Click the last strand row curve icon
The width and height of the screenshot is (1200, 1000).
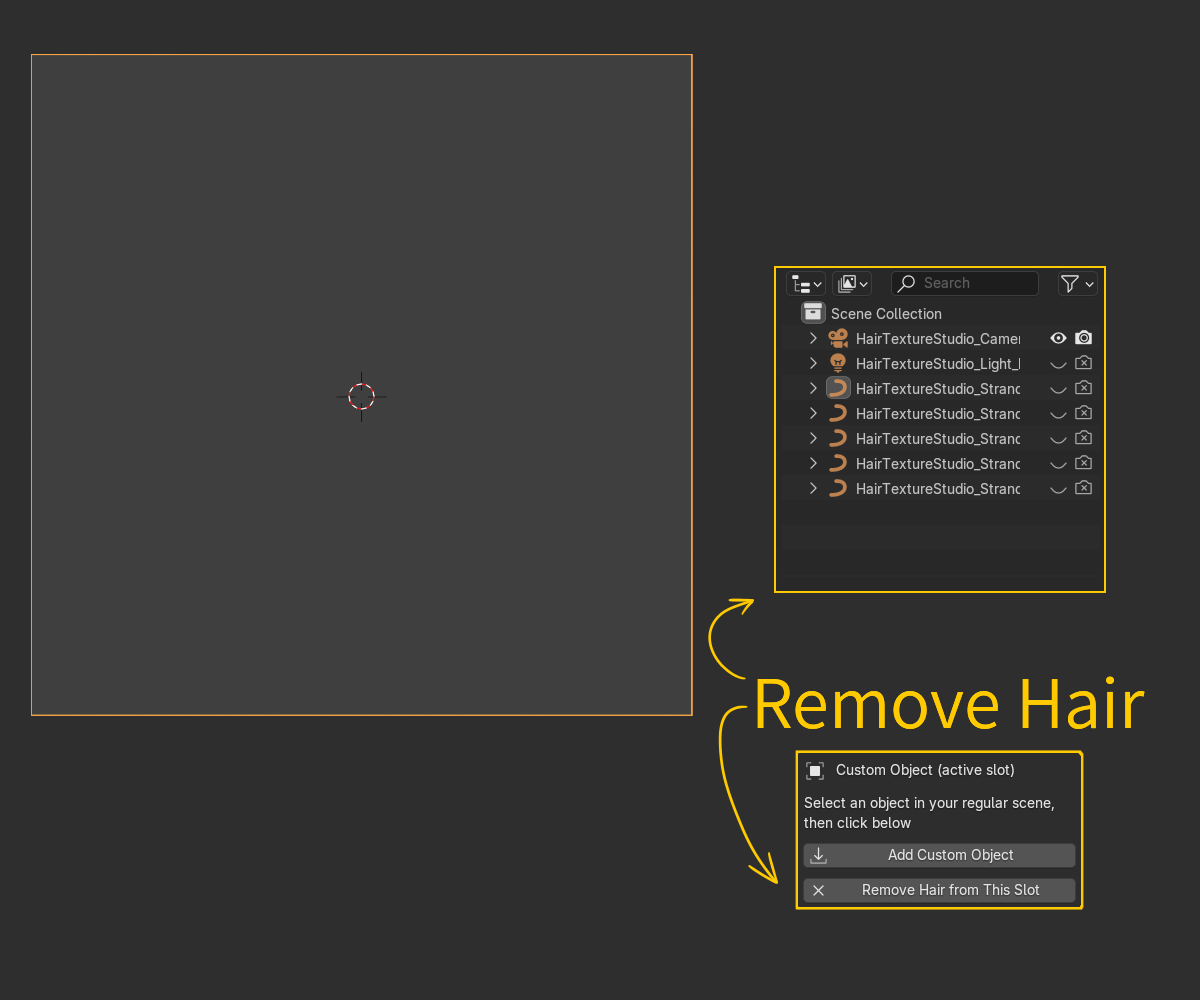coord(838,488)
